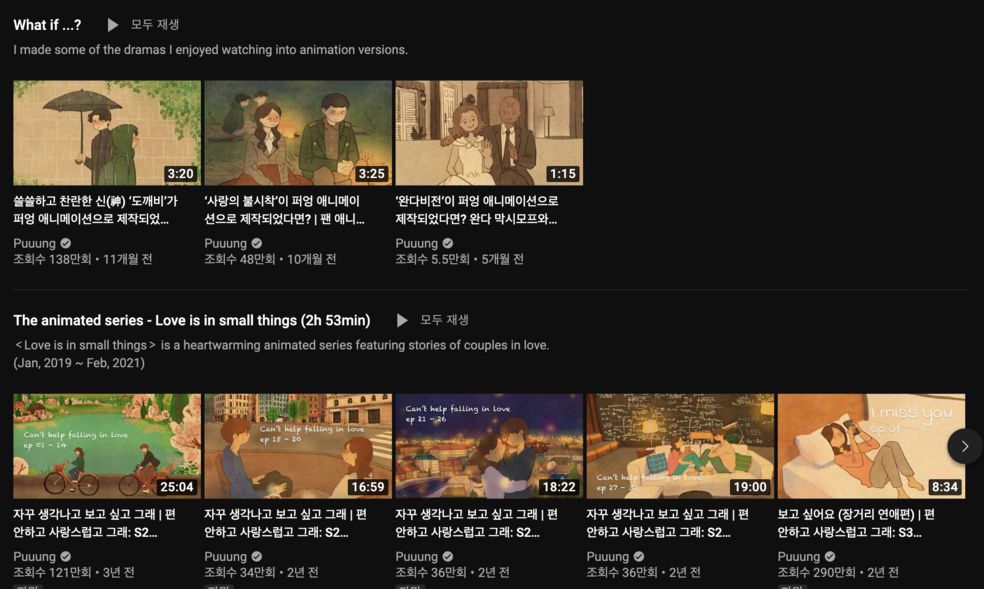Open the 보고 싶어요 (장거리 연애편) video title
The width and height of the screenshot is (984, 589).
(856, 523)
